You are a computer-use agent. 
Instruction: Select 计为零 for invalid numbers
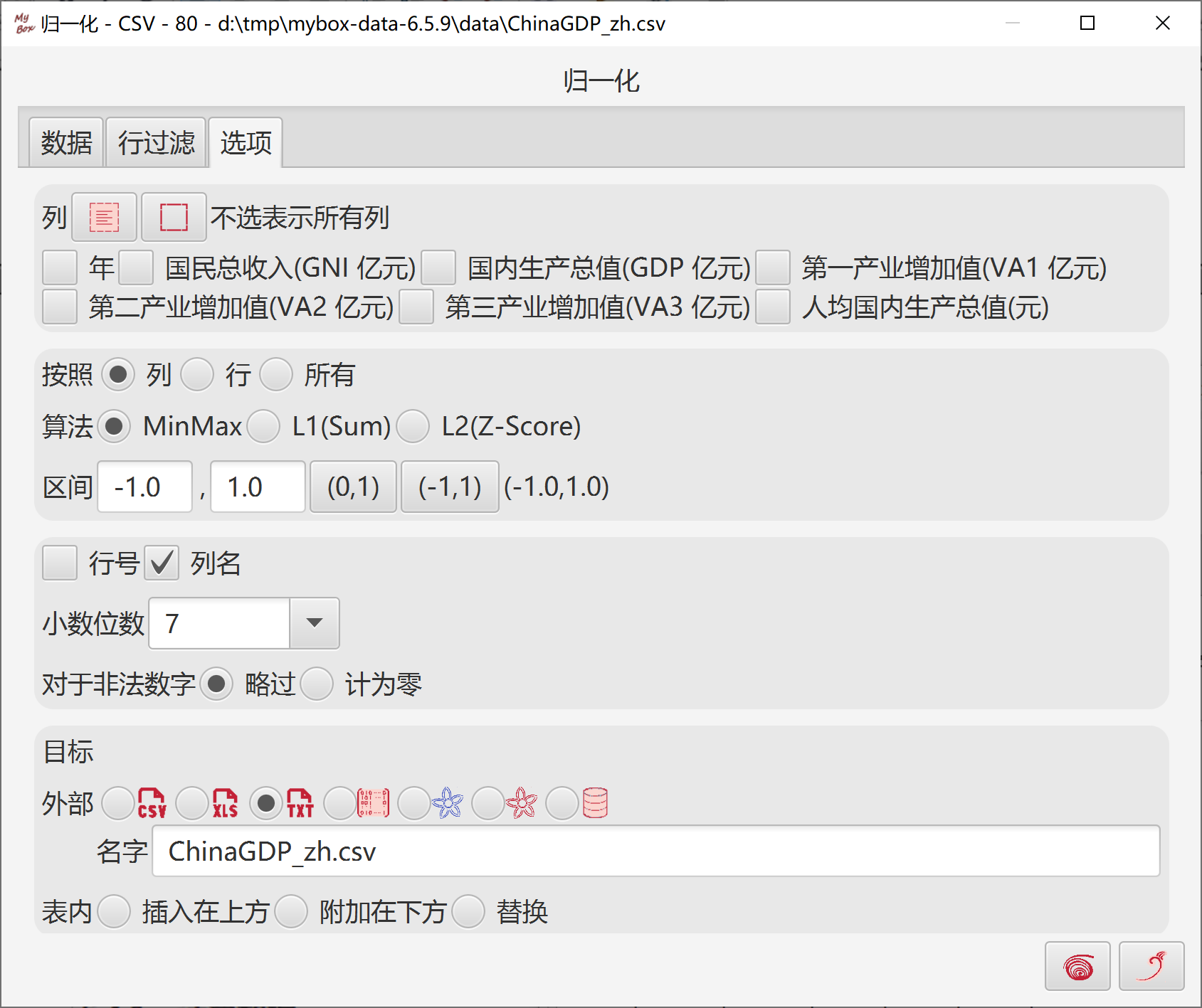(317, 684)
